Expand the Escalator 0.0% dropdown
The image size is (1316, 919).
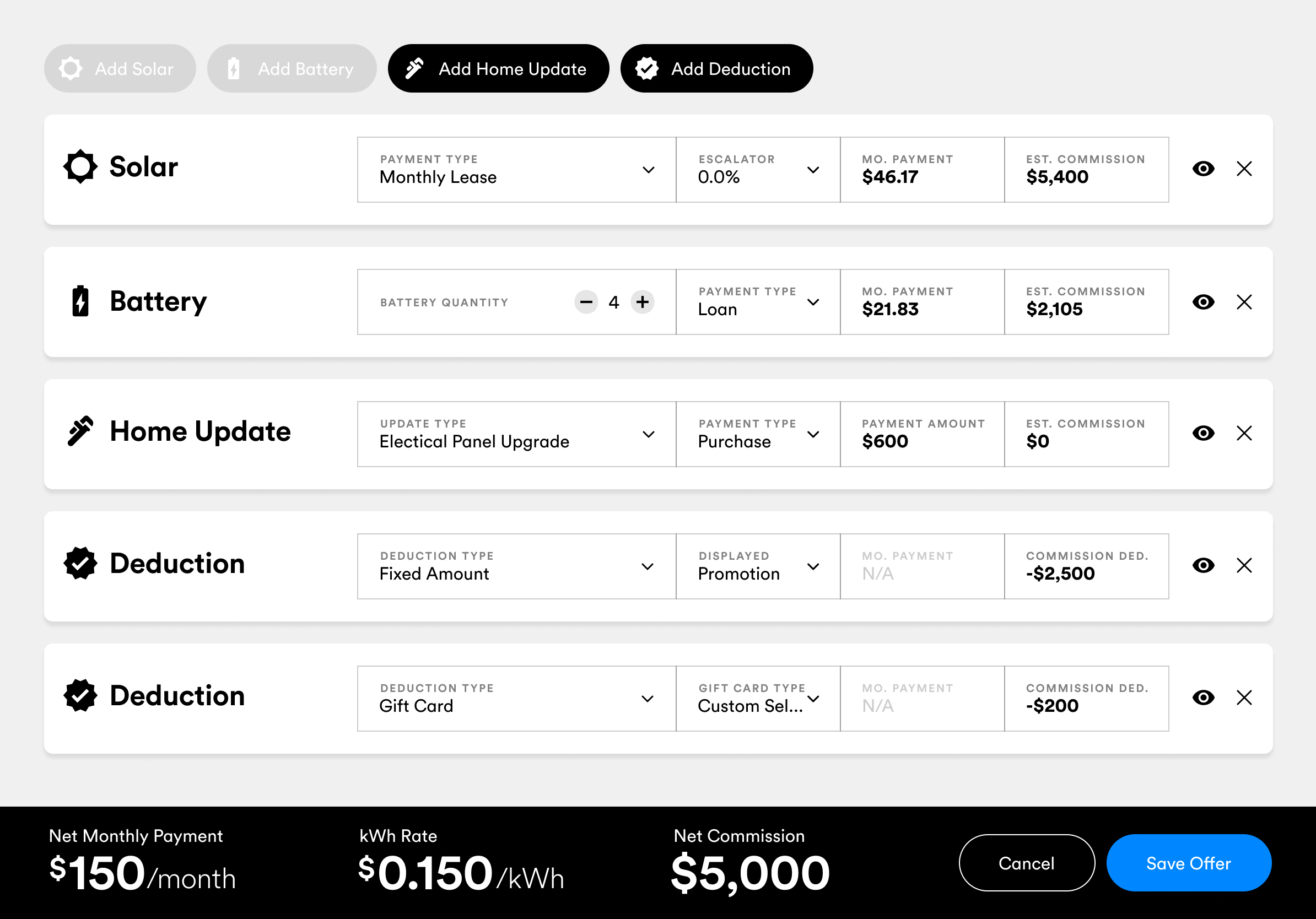[x=758, y=170]
